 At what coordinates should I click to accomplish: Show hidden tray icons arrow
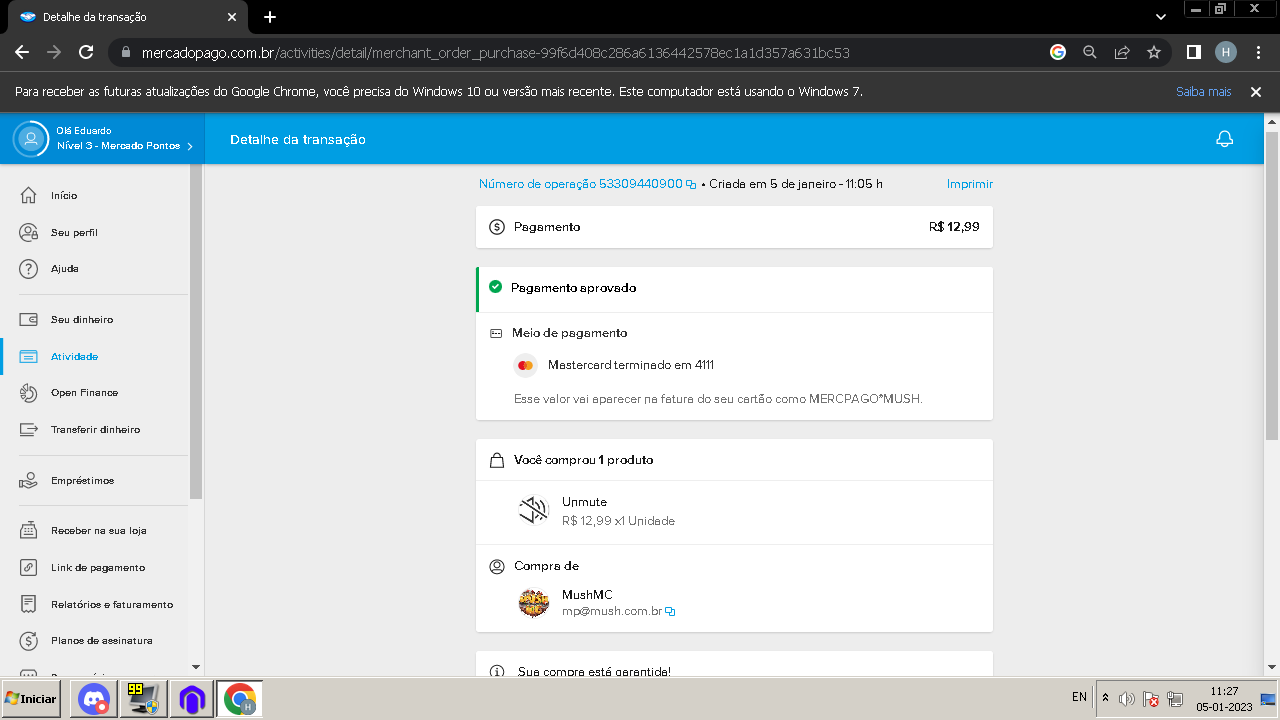tap(1105, 698)
